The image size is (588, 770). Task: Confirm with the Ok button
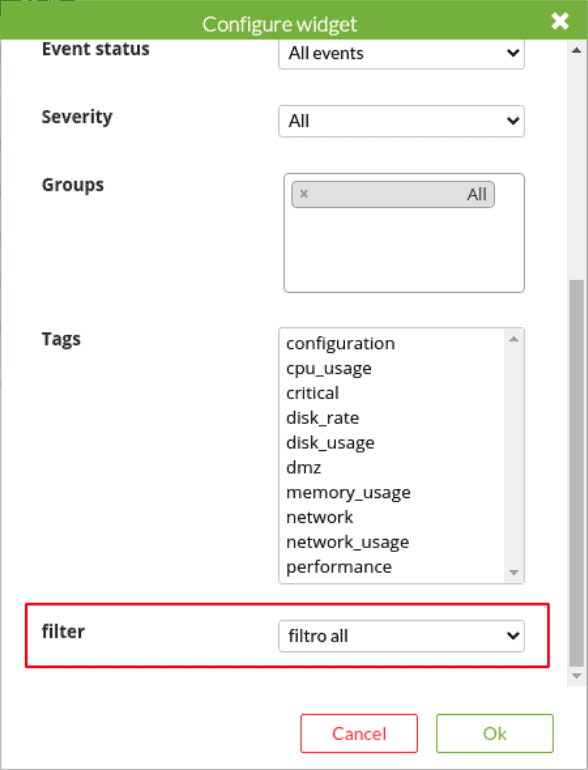pos(495,734)
